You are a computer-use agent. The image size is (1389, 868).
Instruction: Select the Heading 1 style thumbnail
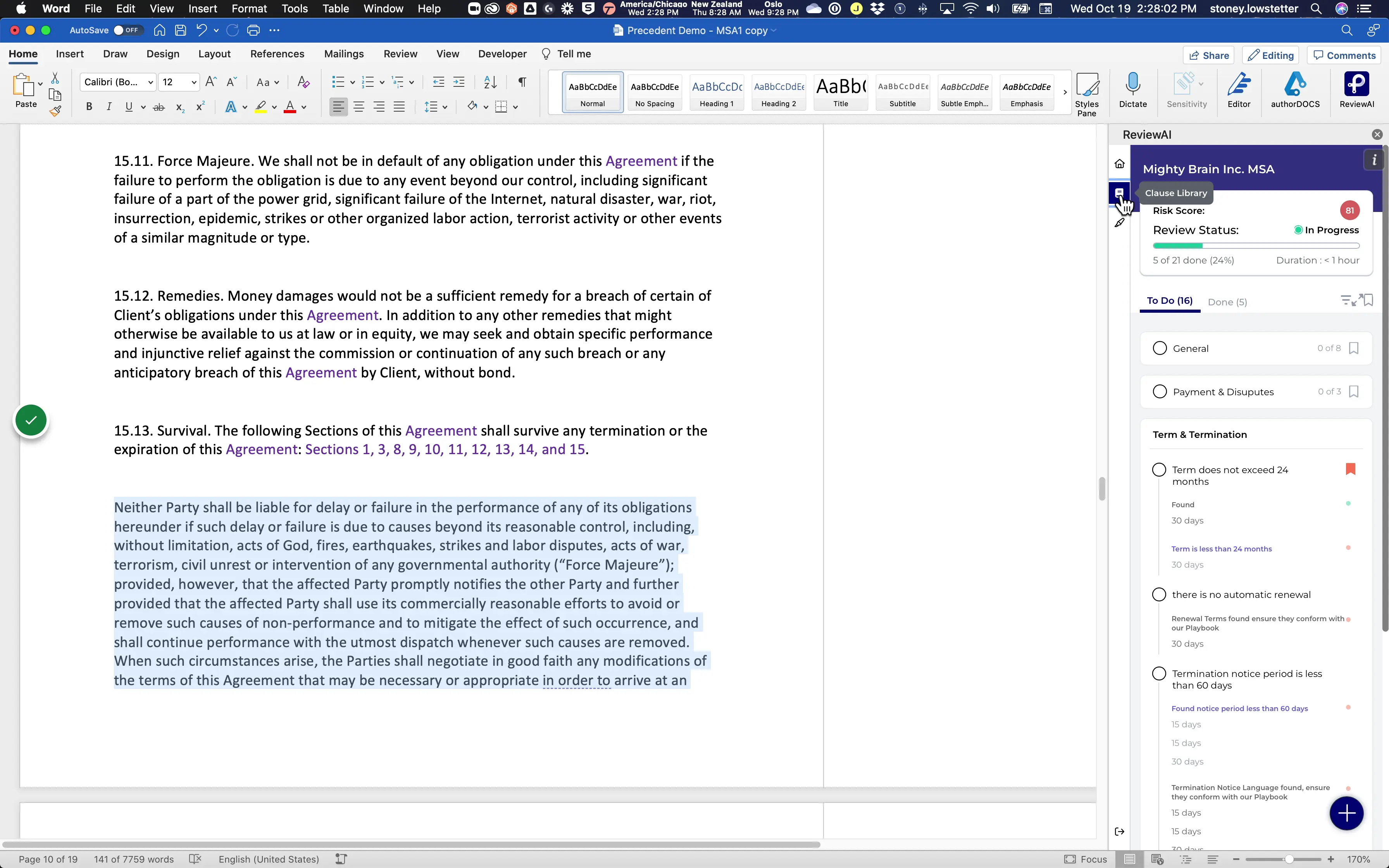(716, 93)
